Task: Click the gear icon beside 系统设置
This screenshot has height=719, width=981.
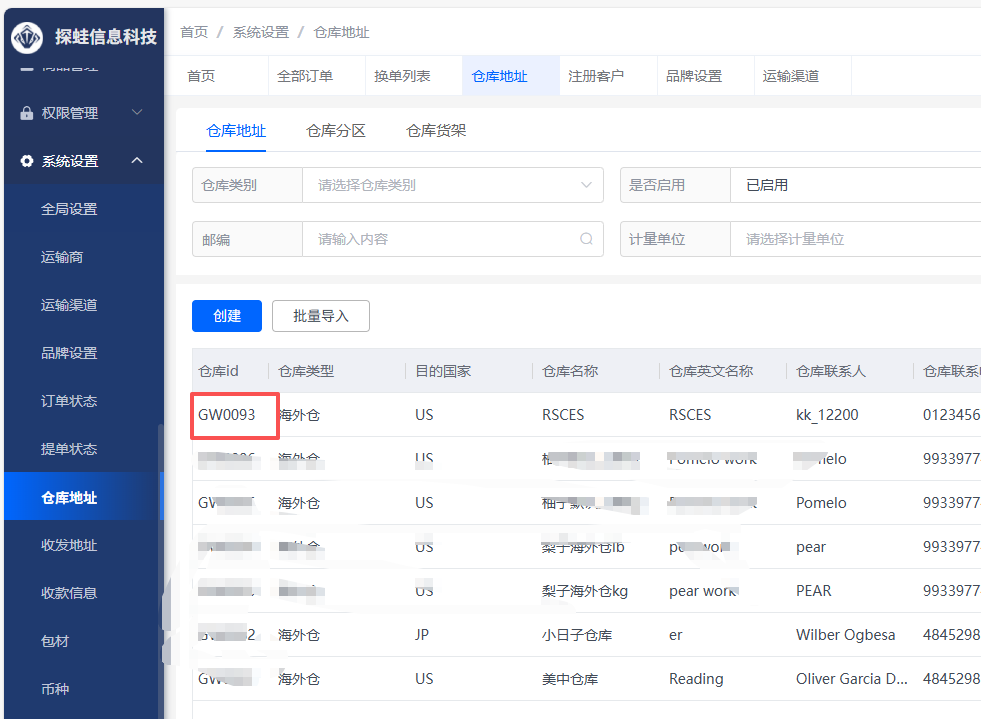Action: [x=27, y=161]
